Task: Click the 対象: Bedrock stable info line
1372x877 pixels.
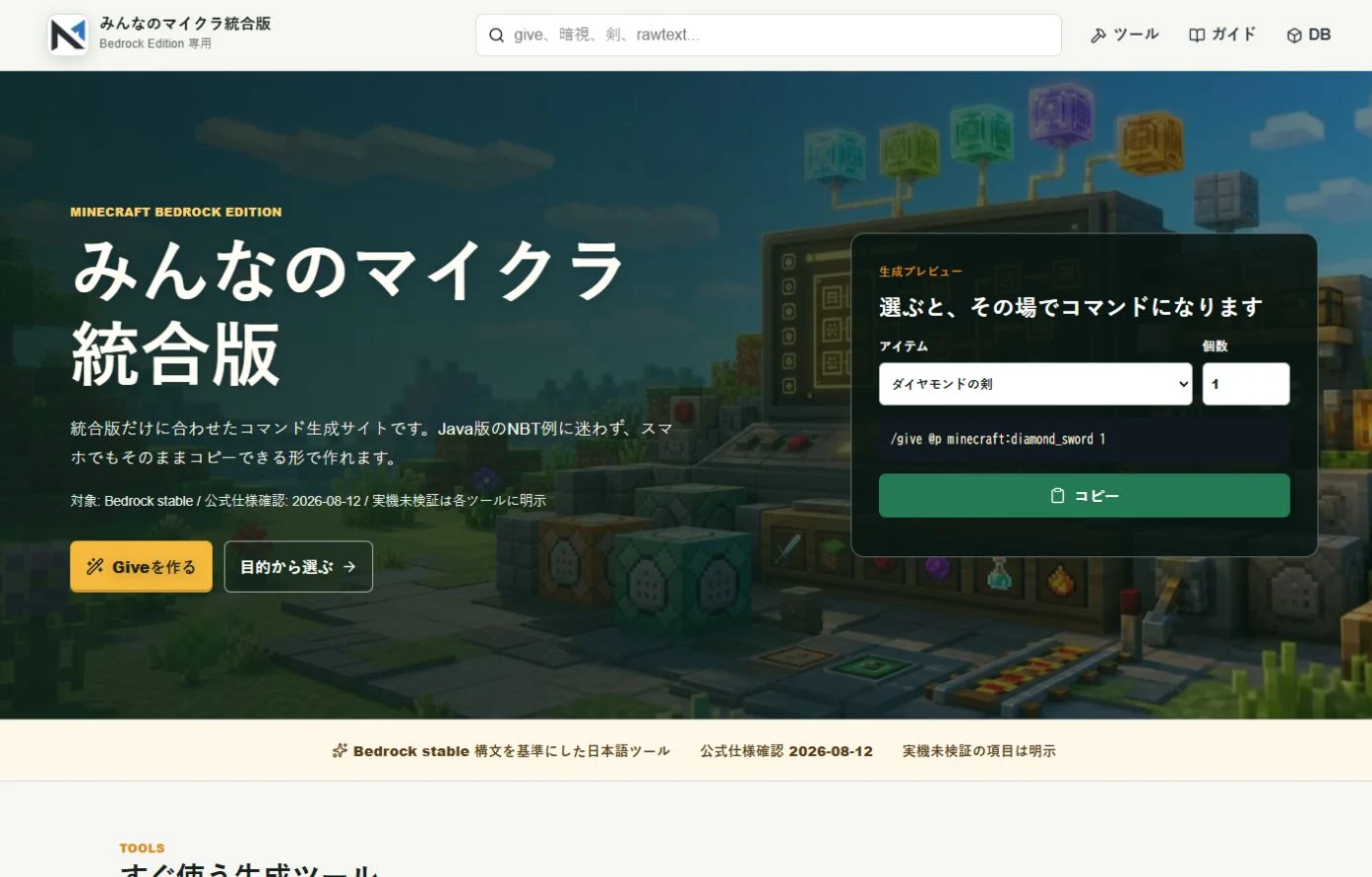Action: 308,501
